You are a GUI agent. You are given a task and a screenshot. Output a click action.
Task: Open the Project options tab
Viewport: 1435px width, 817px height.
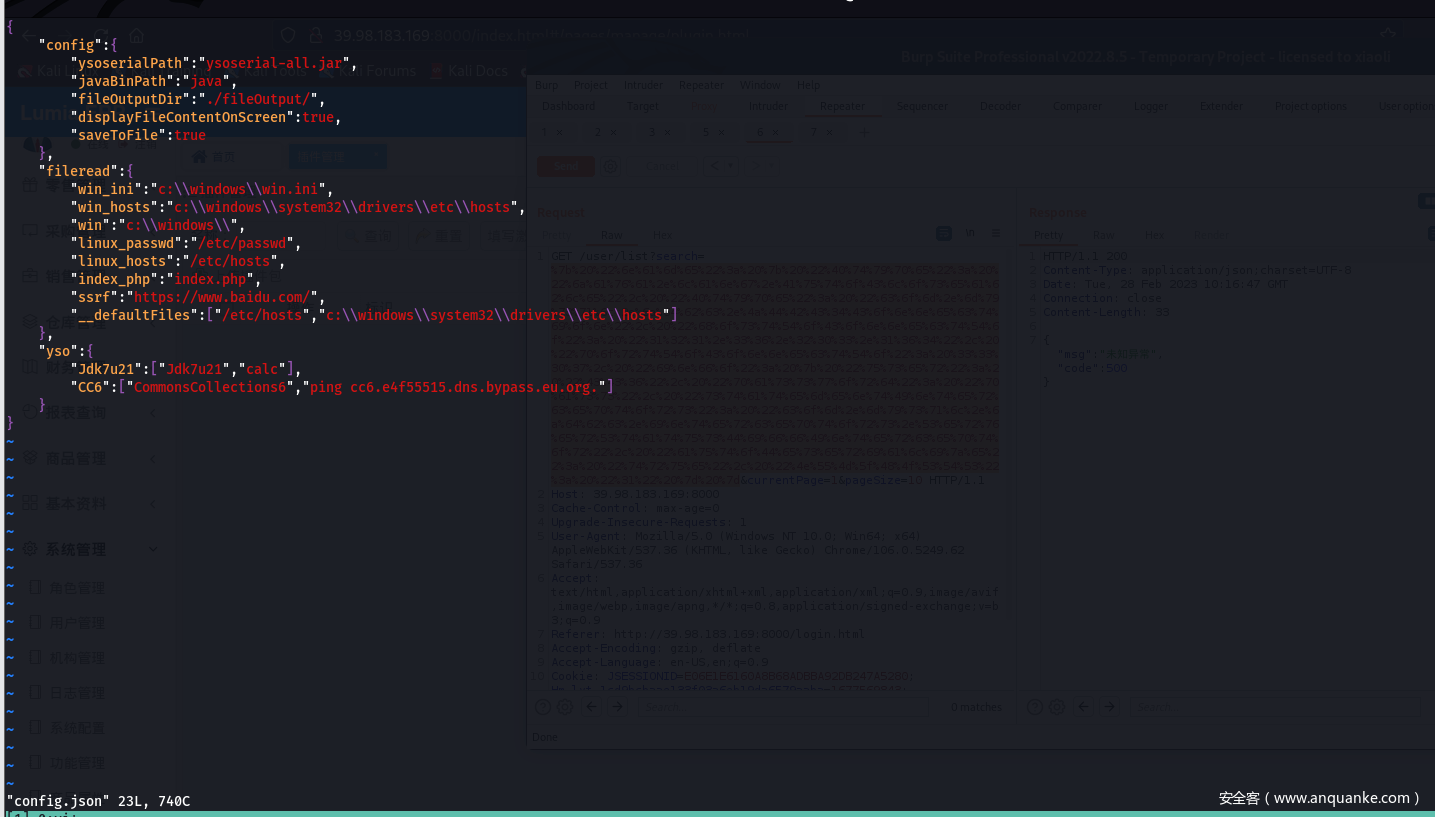tap(1310, 106)
